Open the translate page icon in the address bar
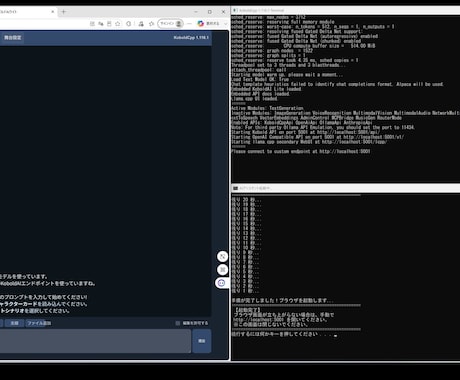Image resolution: width=460 pixels, height=380 pixels. [x=101, y=24]
